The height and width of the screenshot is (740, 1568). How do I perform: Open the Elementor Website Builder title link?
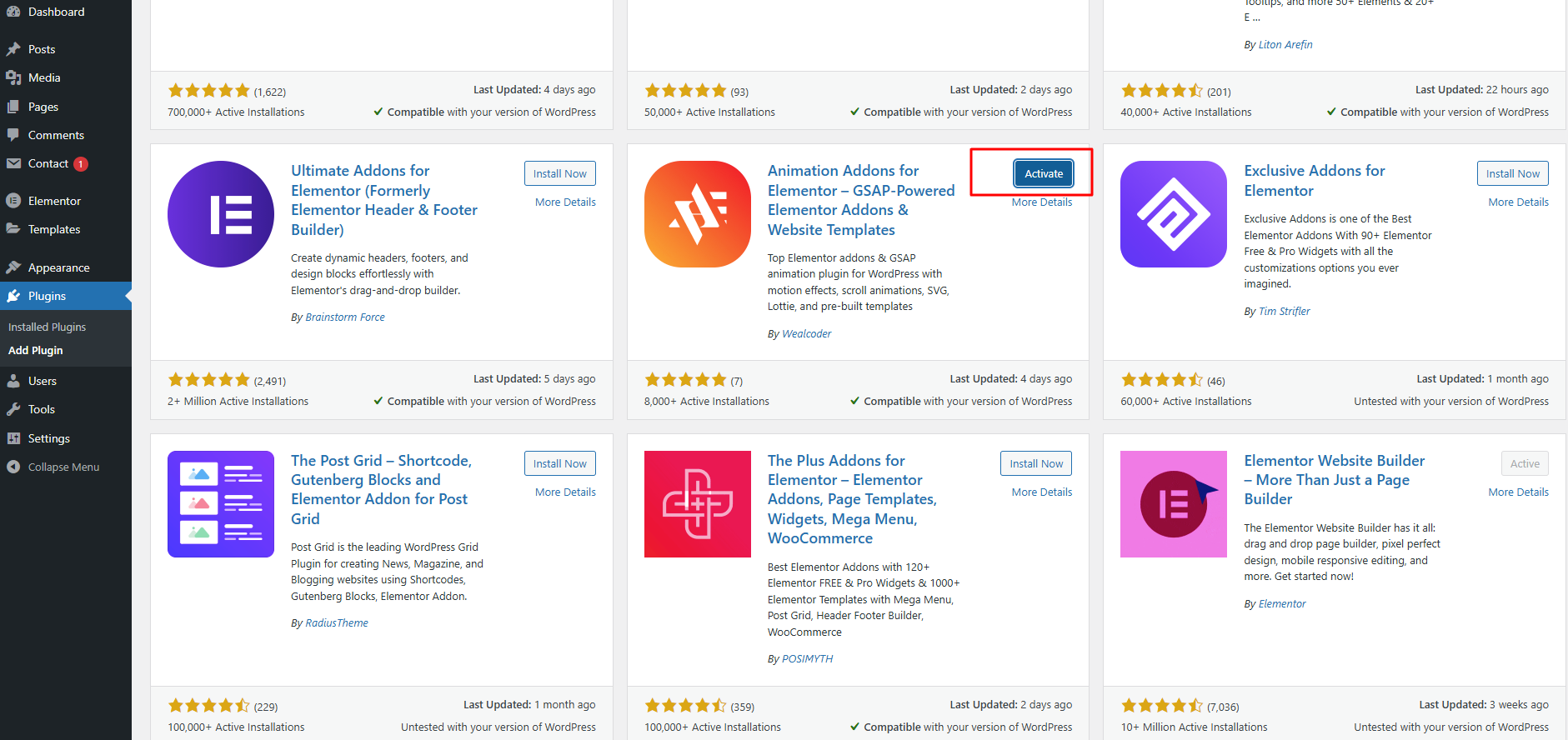pyautogui.click(x=1334, y=480)
